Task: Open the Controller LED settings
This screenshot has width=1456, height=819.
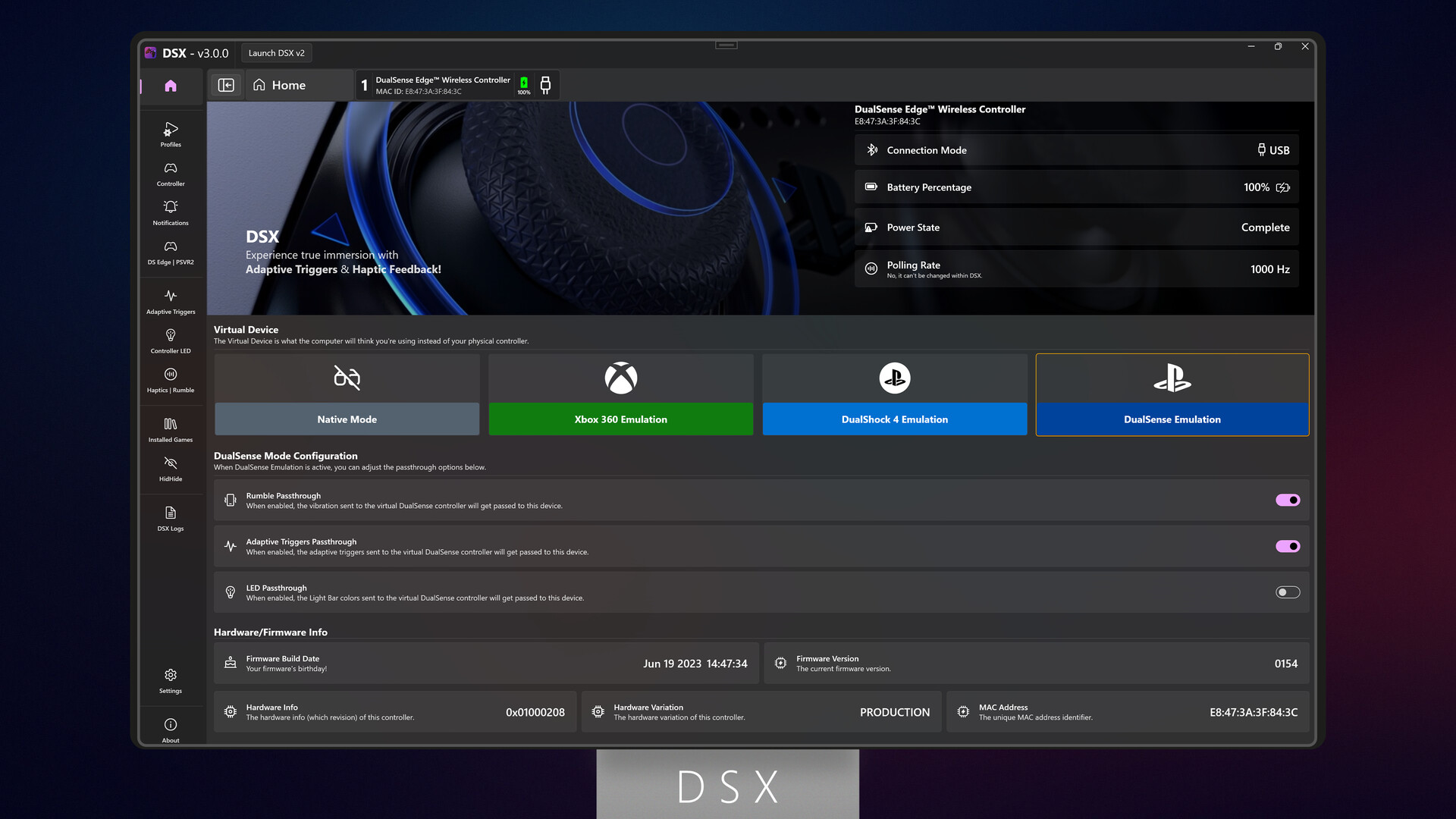Action: pos(170,340)
